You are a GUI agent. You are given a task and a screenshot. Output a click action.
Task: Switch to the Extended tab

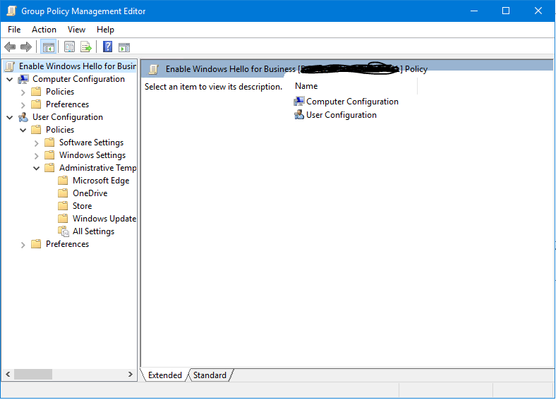tap(165, 375)
